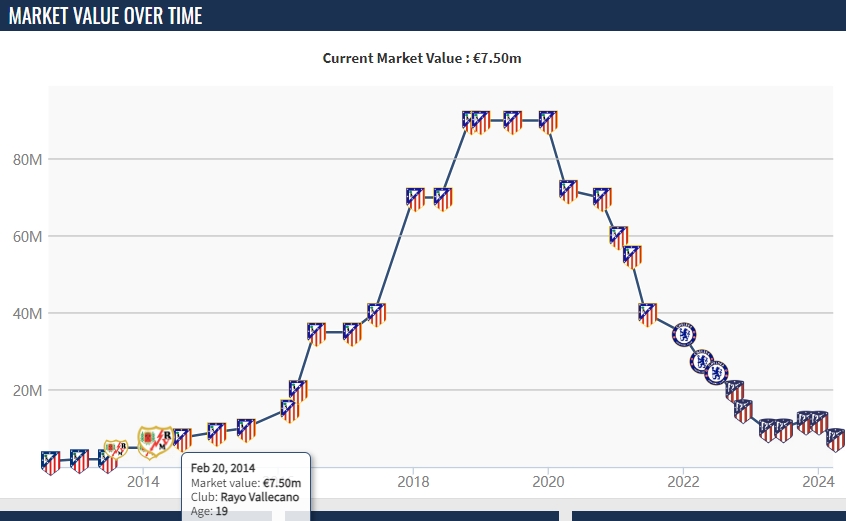Screen dimensions: 846x521
Task: Click the 20M y-axis label
Action: coord(27,391)
